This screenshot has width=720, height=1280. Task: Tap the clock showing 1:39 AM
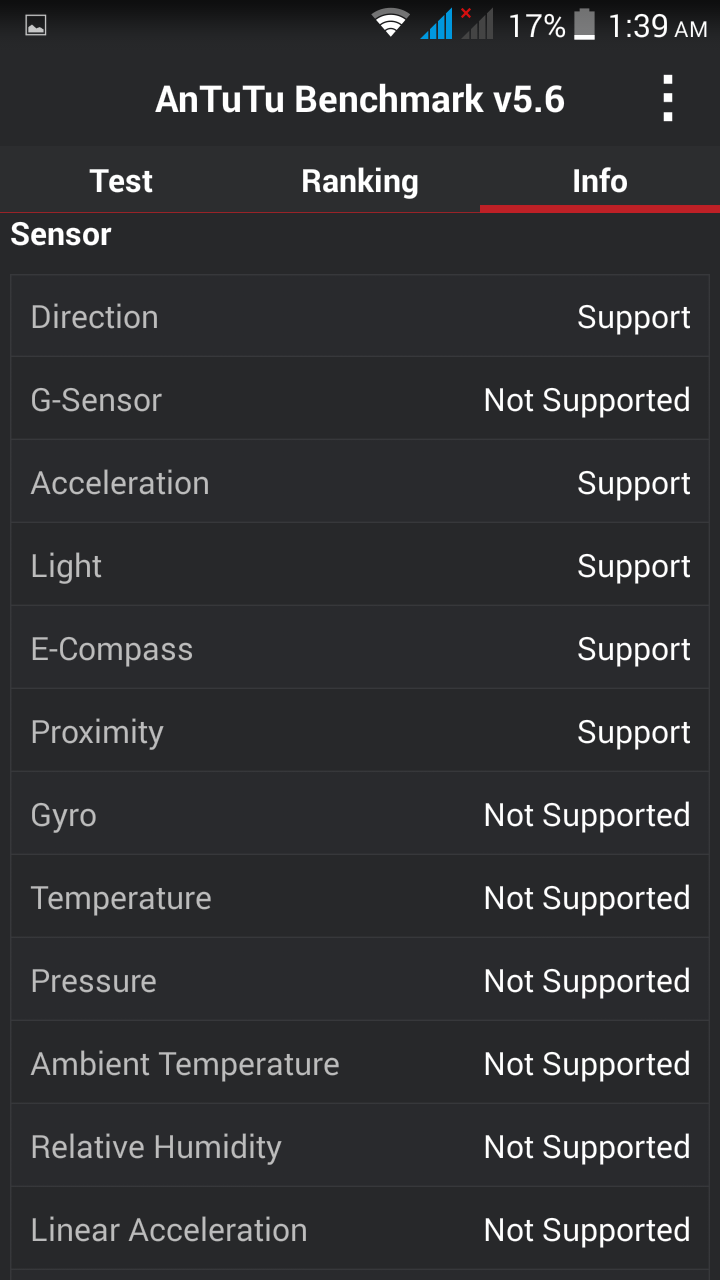click(x=657, y=26)
